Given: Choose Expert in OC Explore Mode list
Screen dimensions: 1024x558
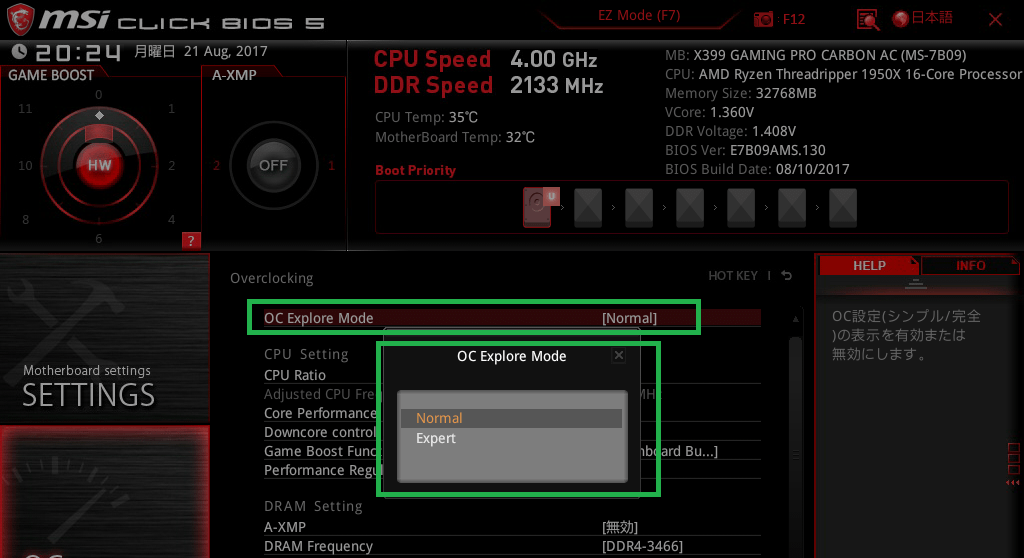Looking at the screenshot, I should pyautogui.click(x=511, y=438).
